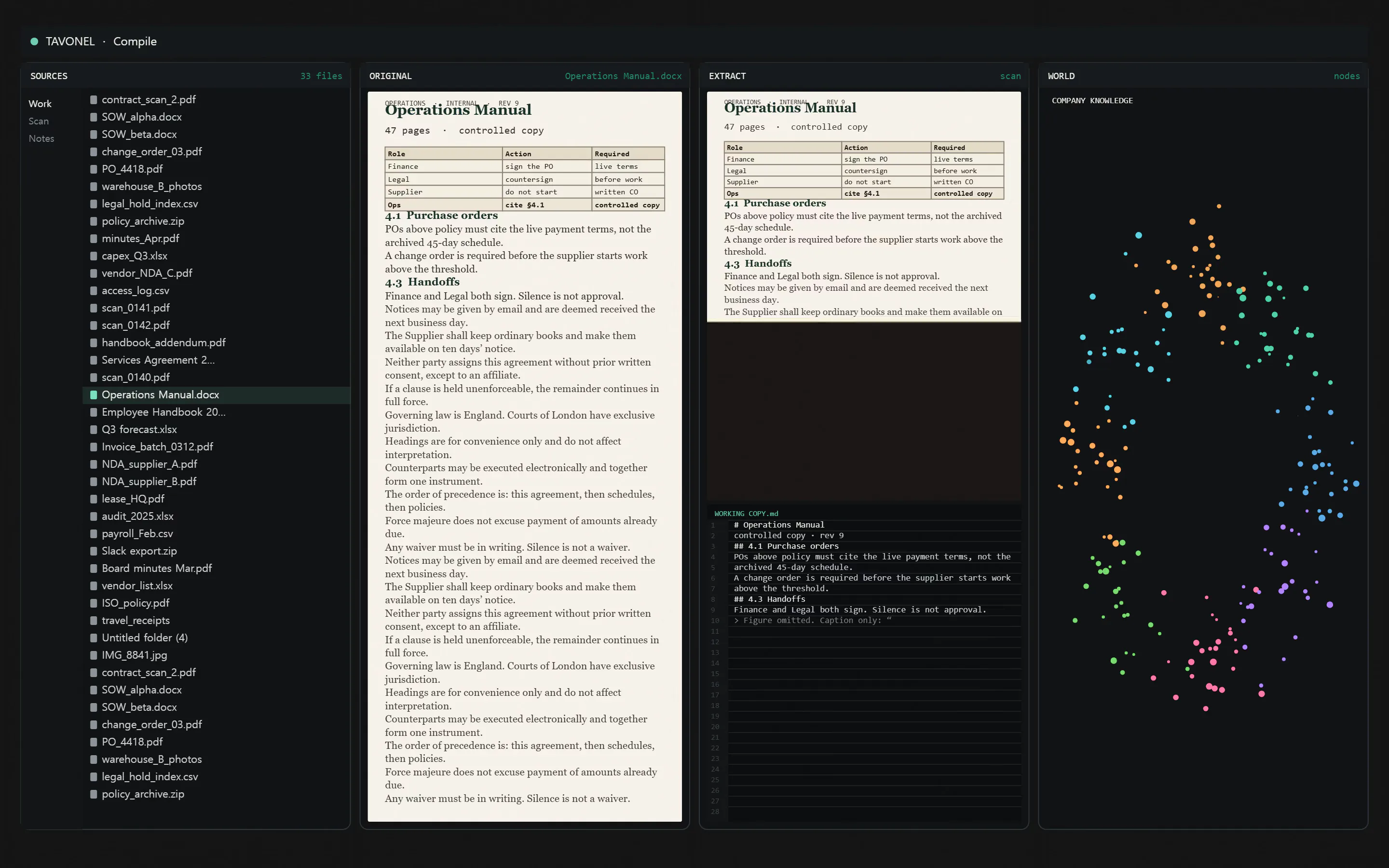Select the Services Agreement 2... file
Screen dimensions: 1389x868
(x=217, y=360)
